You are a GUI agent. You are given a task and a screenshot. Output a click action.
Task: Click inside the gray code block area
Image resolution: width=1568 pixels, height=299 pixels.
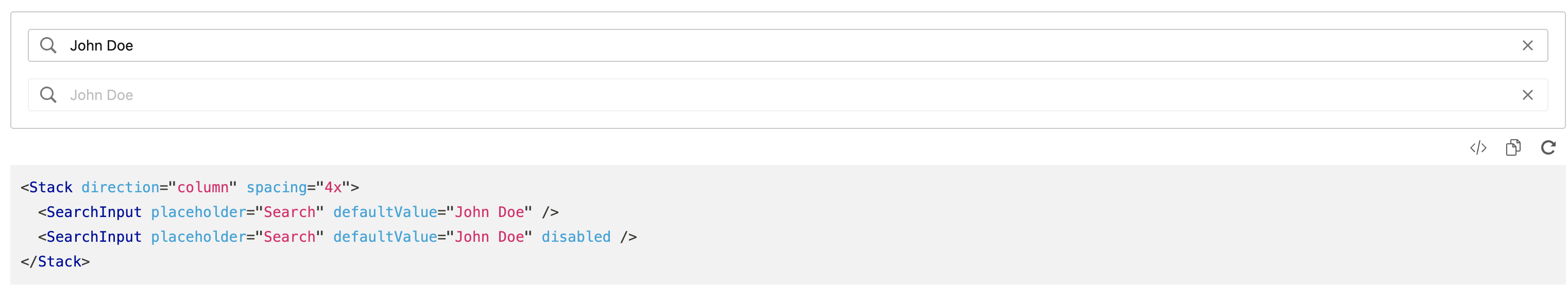[913, 225]
